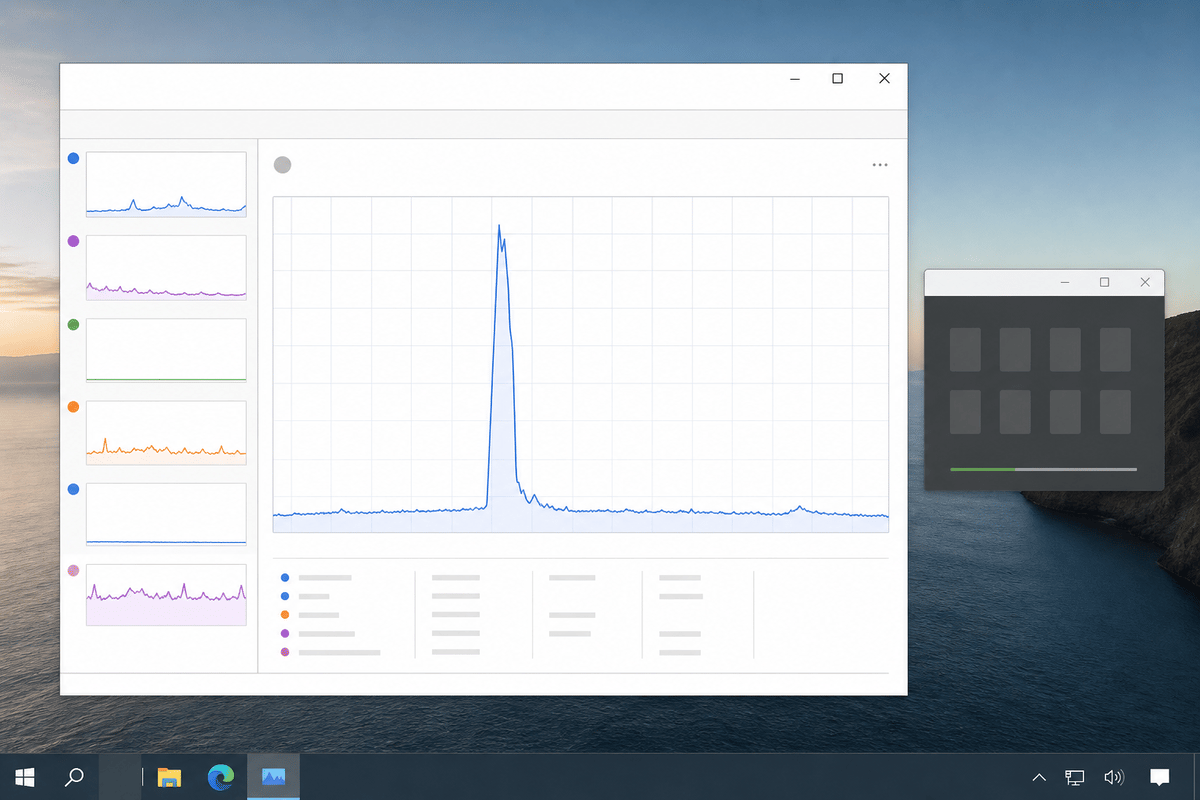This screenshot has height=800, width=1200.
Task: Open network settings from the system tray
Action: [1075, 777]
